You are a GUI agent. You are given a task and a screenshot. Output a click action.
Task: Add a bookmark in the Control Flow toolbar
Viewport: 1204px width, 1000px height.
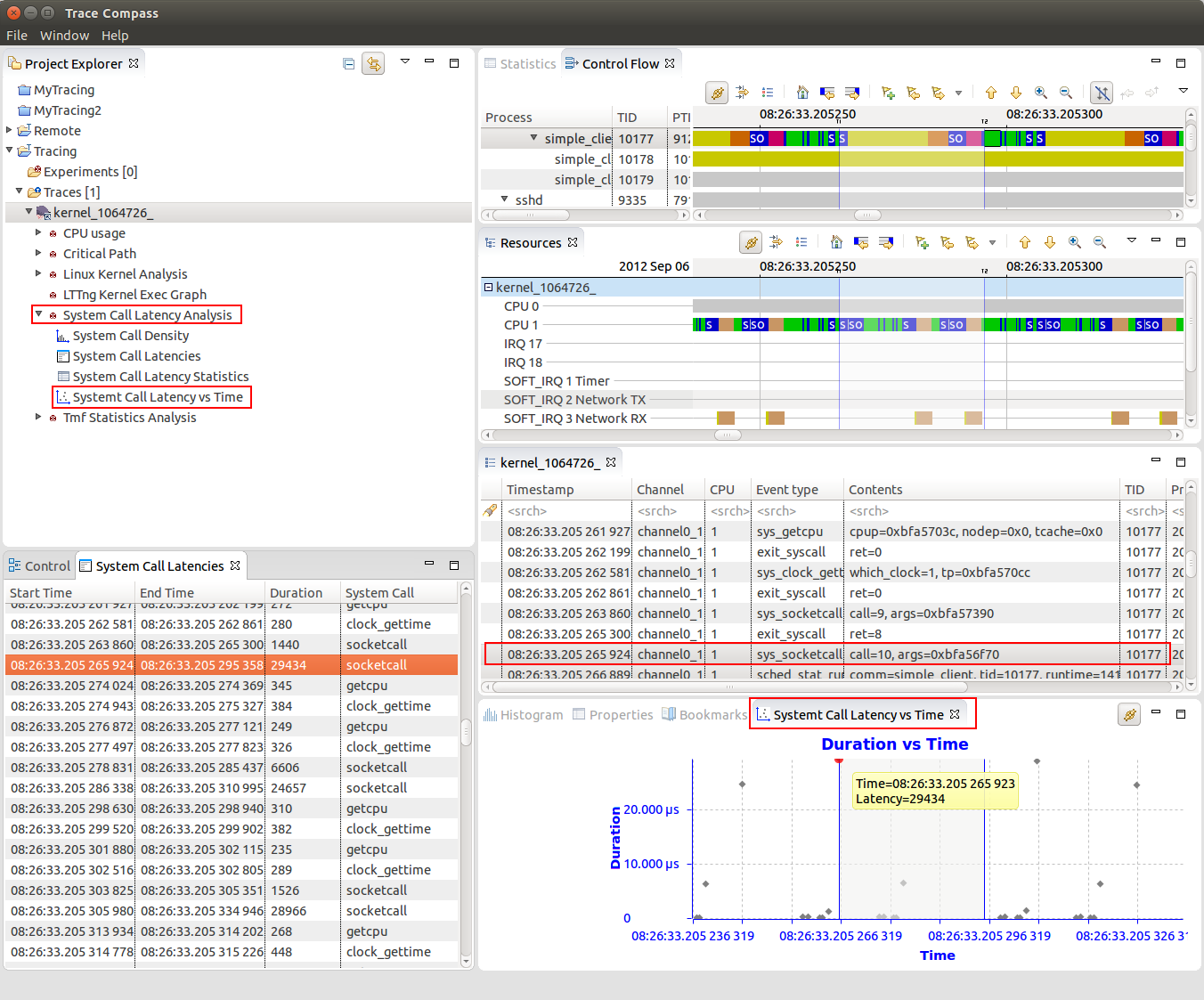(887, 92)
